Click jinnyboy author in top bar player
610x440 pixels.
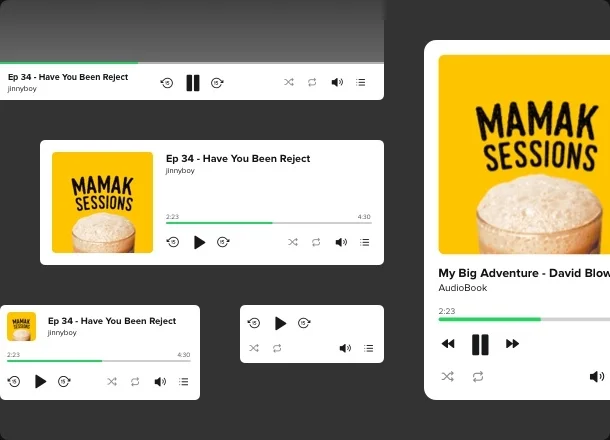click(22, 89)
